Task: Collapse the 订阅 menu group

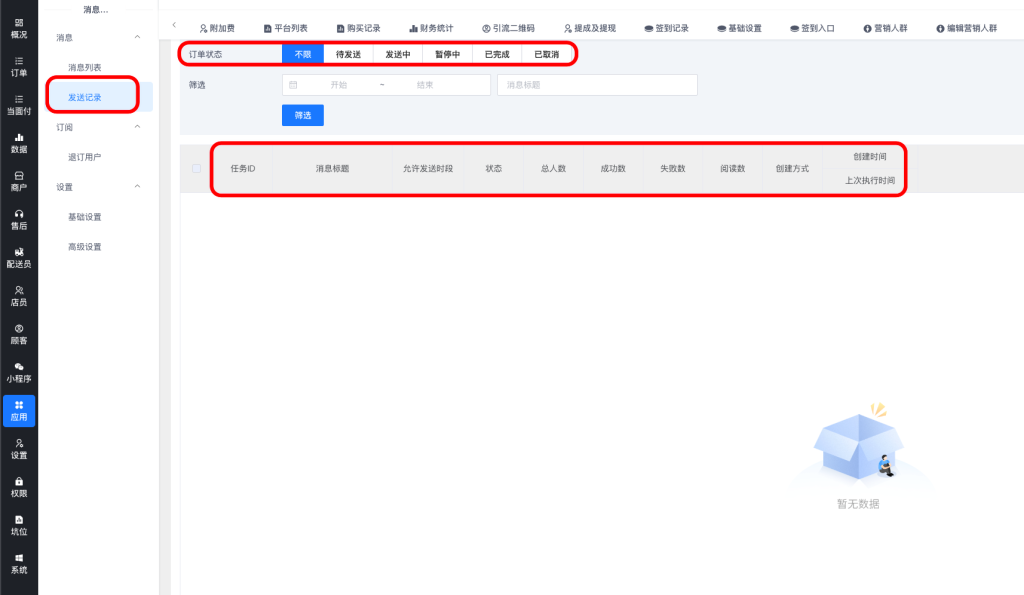Action: [x=137, y=127]
